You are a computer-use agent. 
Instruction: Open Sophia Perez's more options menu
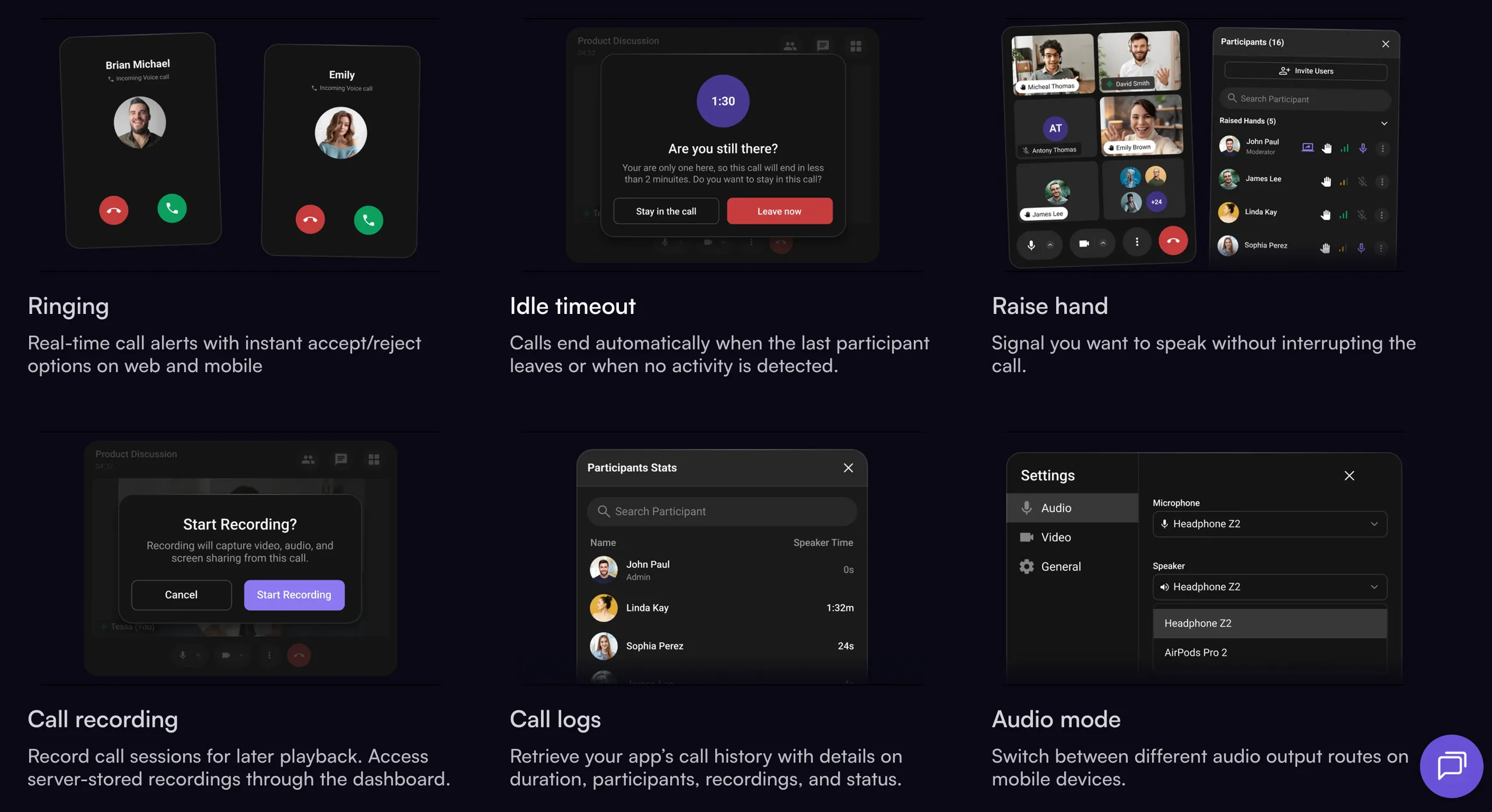[1381, 248]
